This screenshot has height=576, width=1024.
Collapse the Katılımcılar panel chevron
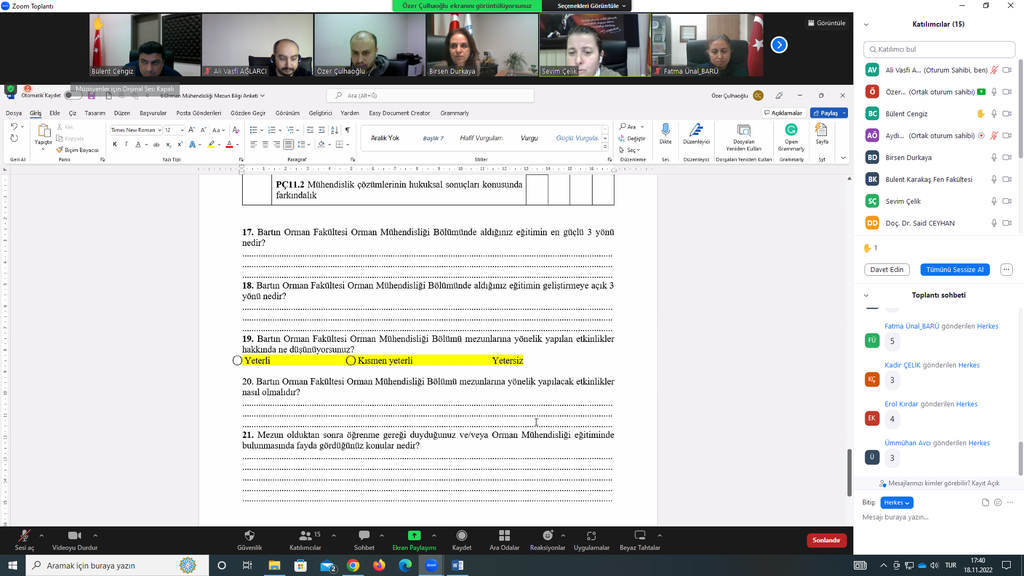866,24
